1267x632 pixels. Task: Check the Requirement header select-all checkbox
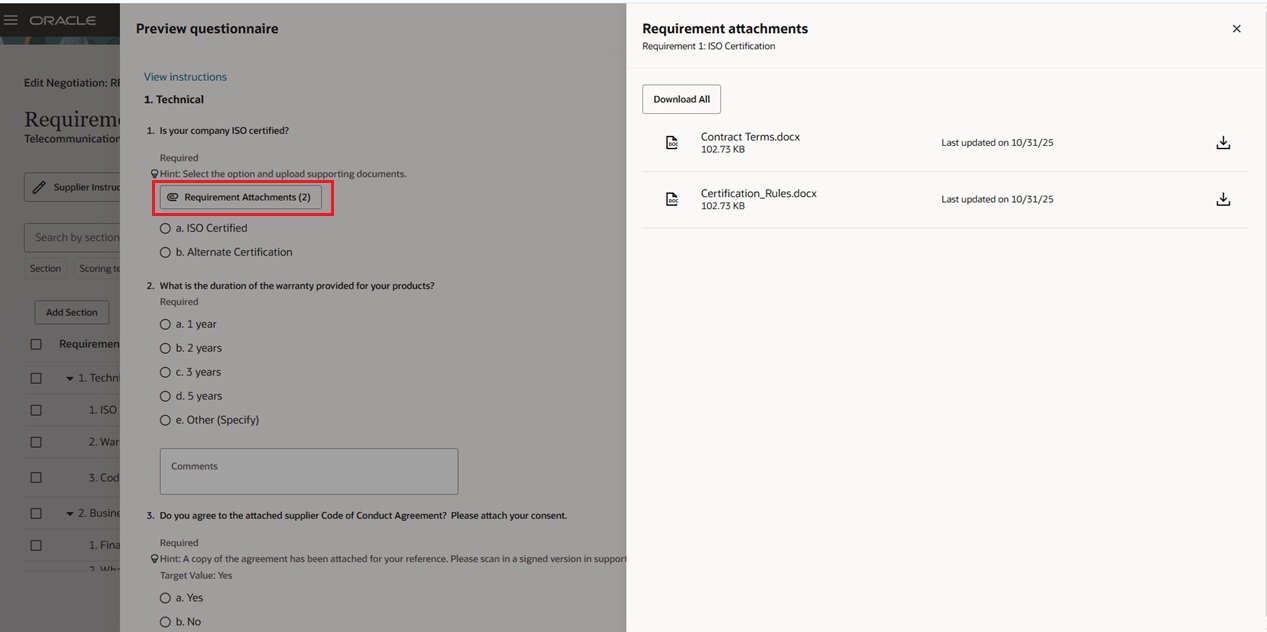coord(36,343)
